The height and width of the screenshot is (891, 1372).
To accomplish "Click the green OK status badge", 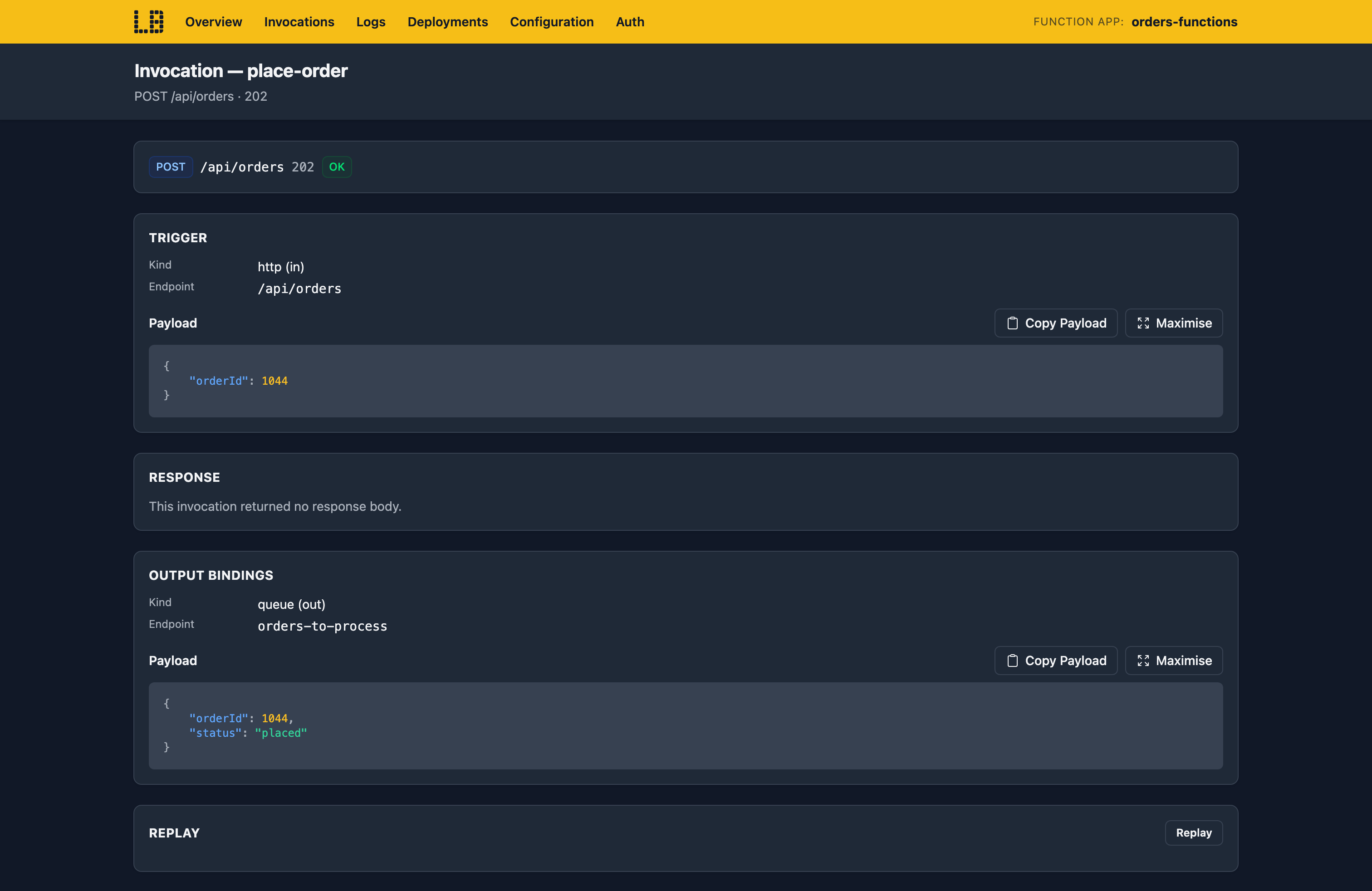I will pyautogui.click(x=337, y=167).
